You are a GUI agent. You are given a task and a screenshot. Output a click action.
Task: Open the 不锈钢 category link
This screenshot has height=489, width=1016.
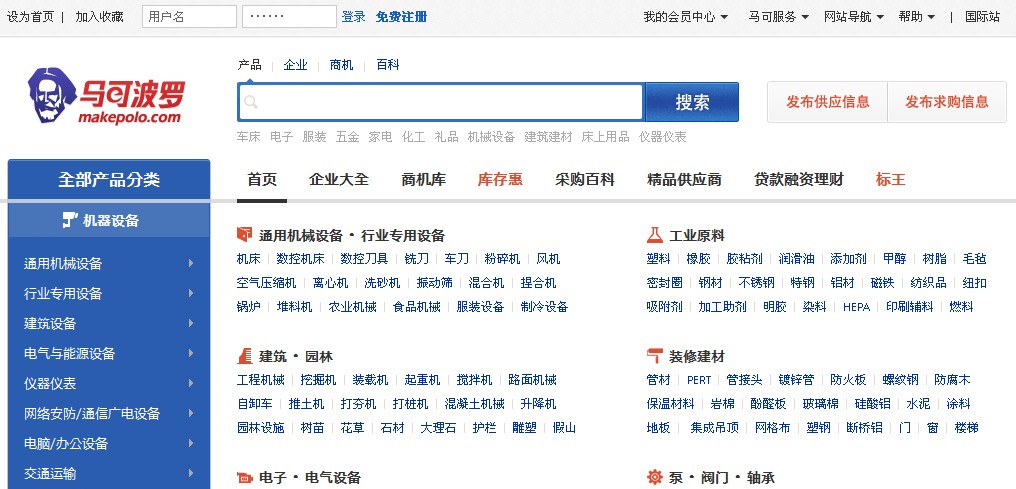(x=756, y=283)
